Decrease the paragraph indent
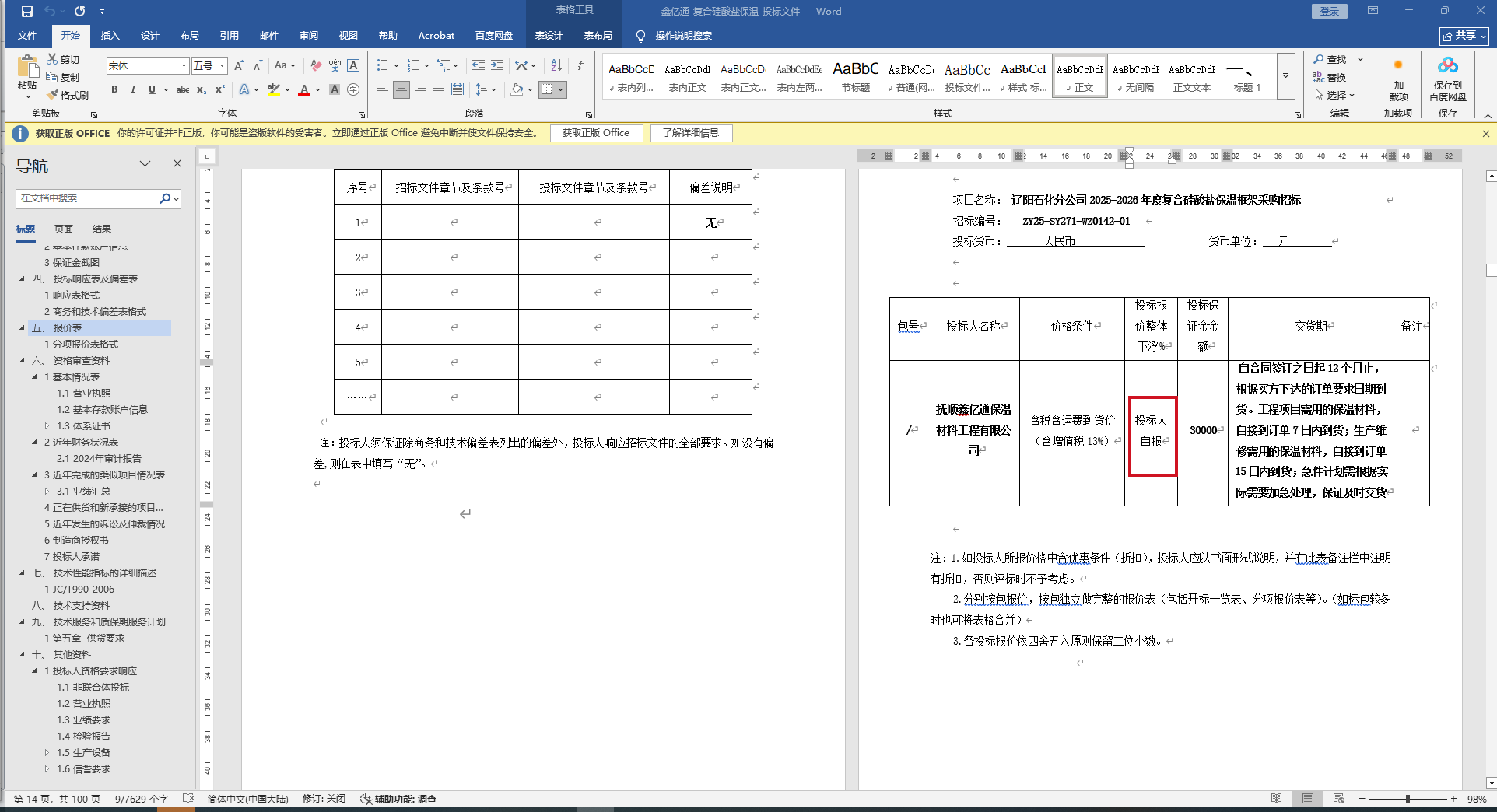The width and height of the screenshot is (1497, 812). click(x=479, y=66)
